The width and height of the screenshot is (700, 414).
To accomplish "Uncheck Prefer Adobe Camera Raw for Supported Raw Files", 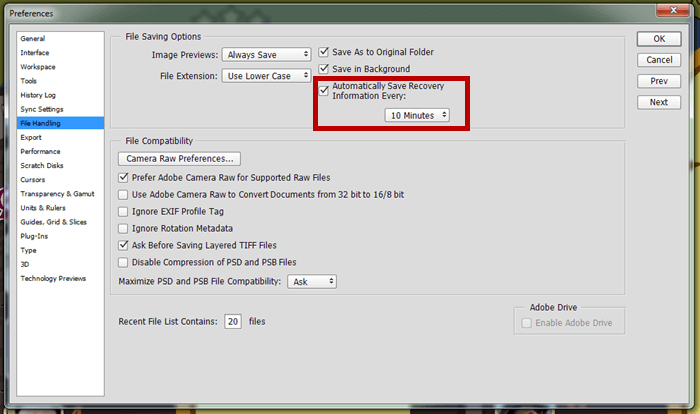I will pos(123,178).
